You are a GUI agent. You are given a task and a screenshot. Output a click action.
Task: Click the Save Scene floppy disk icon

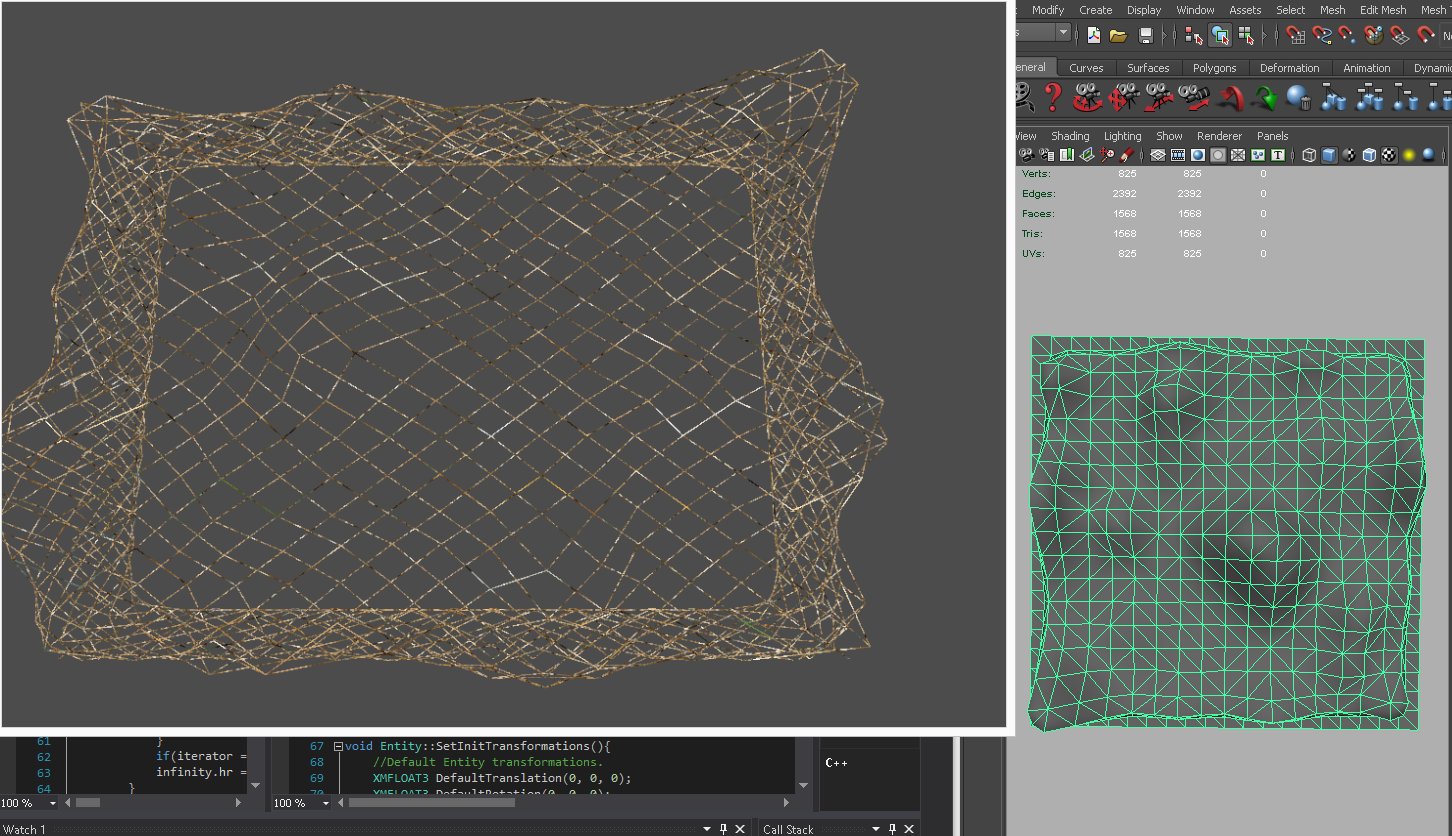click(1146, 35)
